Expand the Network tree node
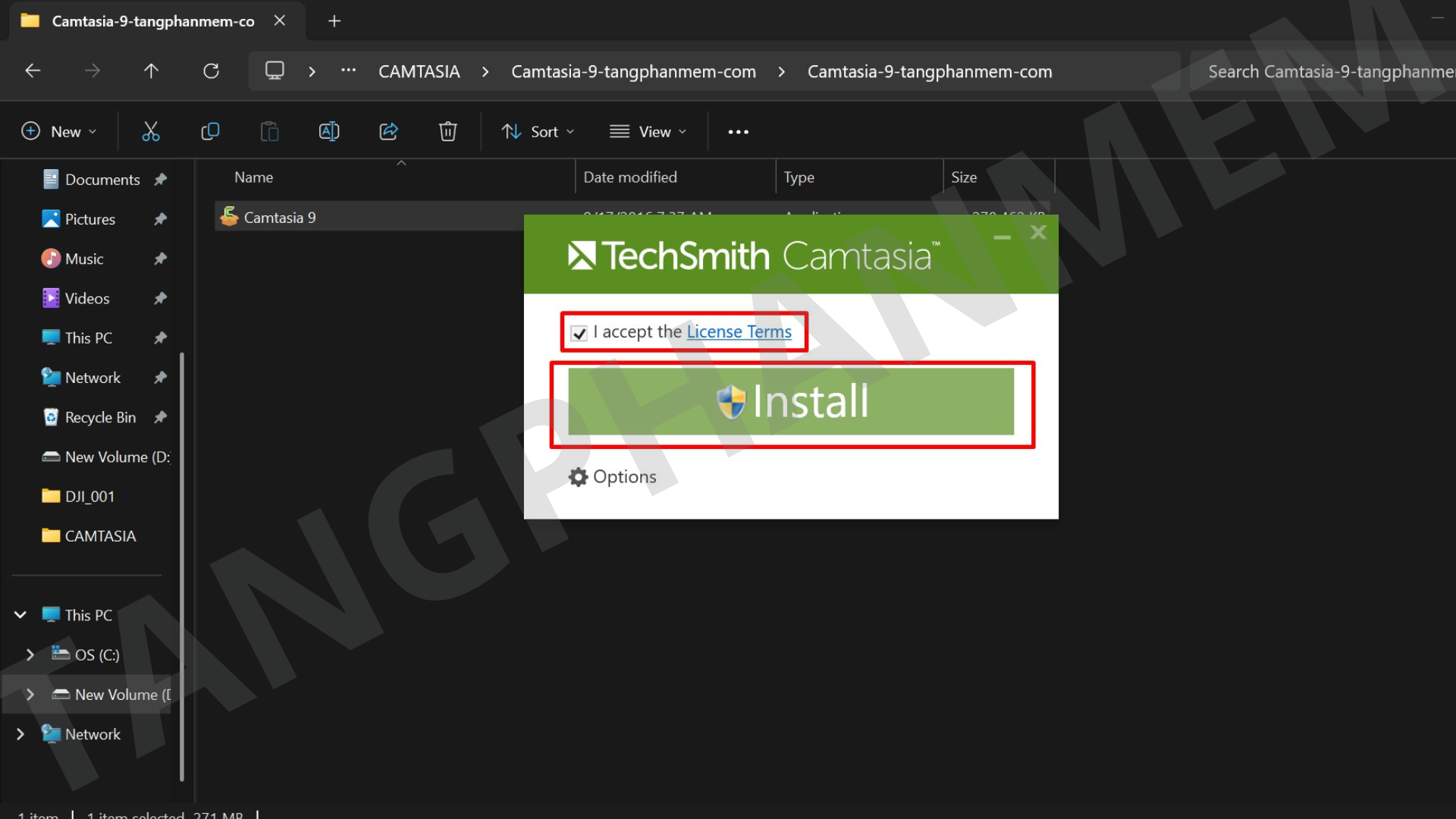The image size is (1456, 819). 20,734
